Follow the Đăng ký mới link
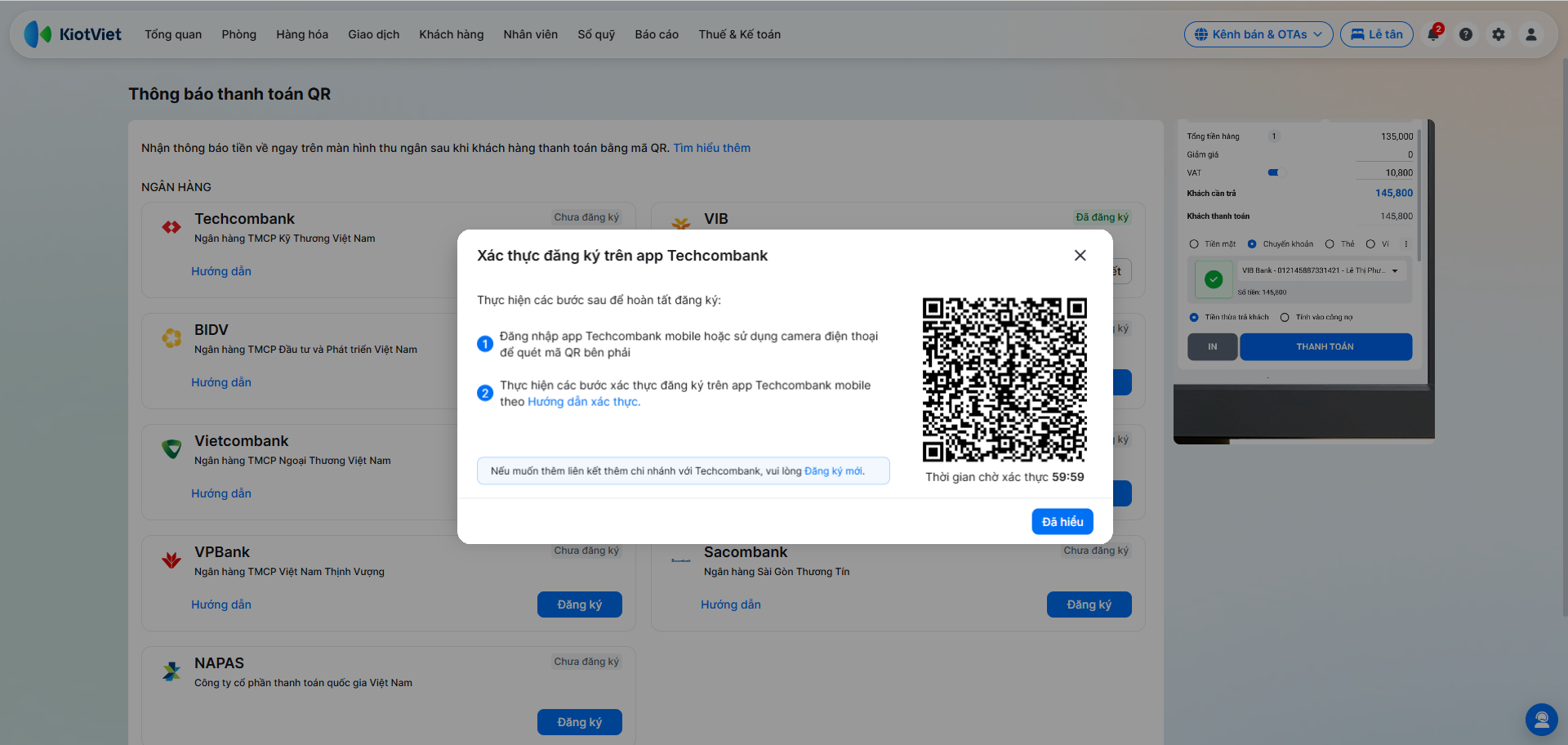1568x745 pixels. pyautogui.click(x=833, y=471)
